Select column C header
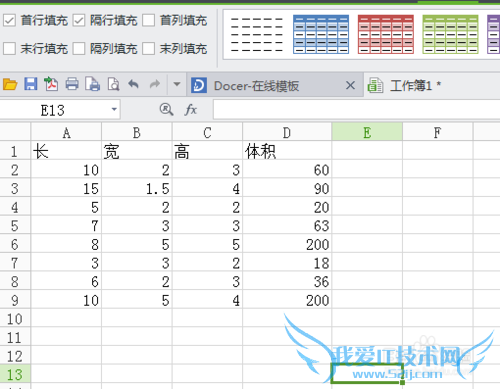 pyautogui.click(x=207, y=132)
